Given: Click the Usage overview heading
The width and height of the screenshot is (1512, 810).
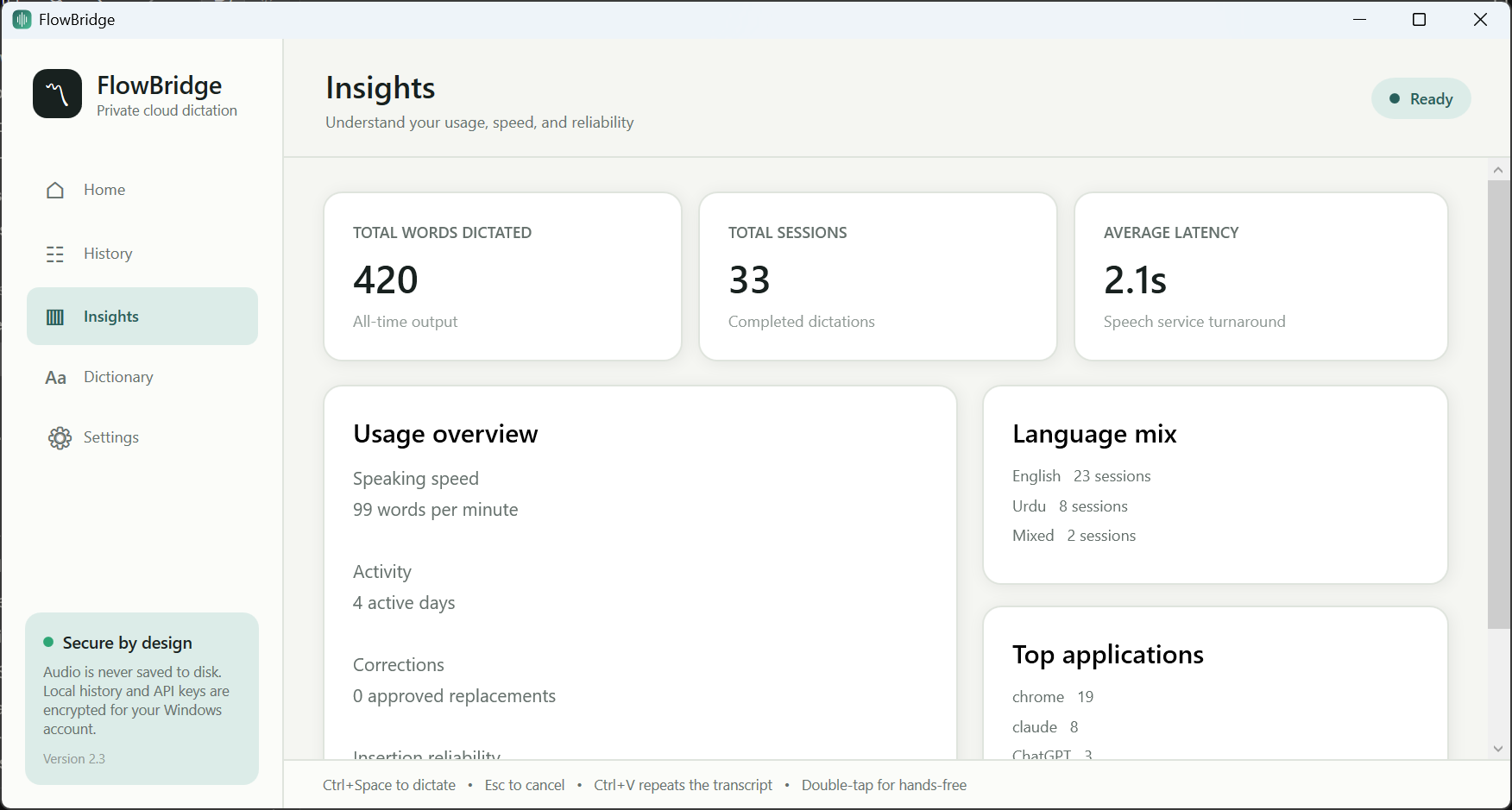Looking at the screenshot, I should point(445,434).
